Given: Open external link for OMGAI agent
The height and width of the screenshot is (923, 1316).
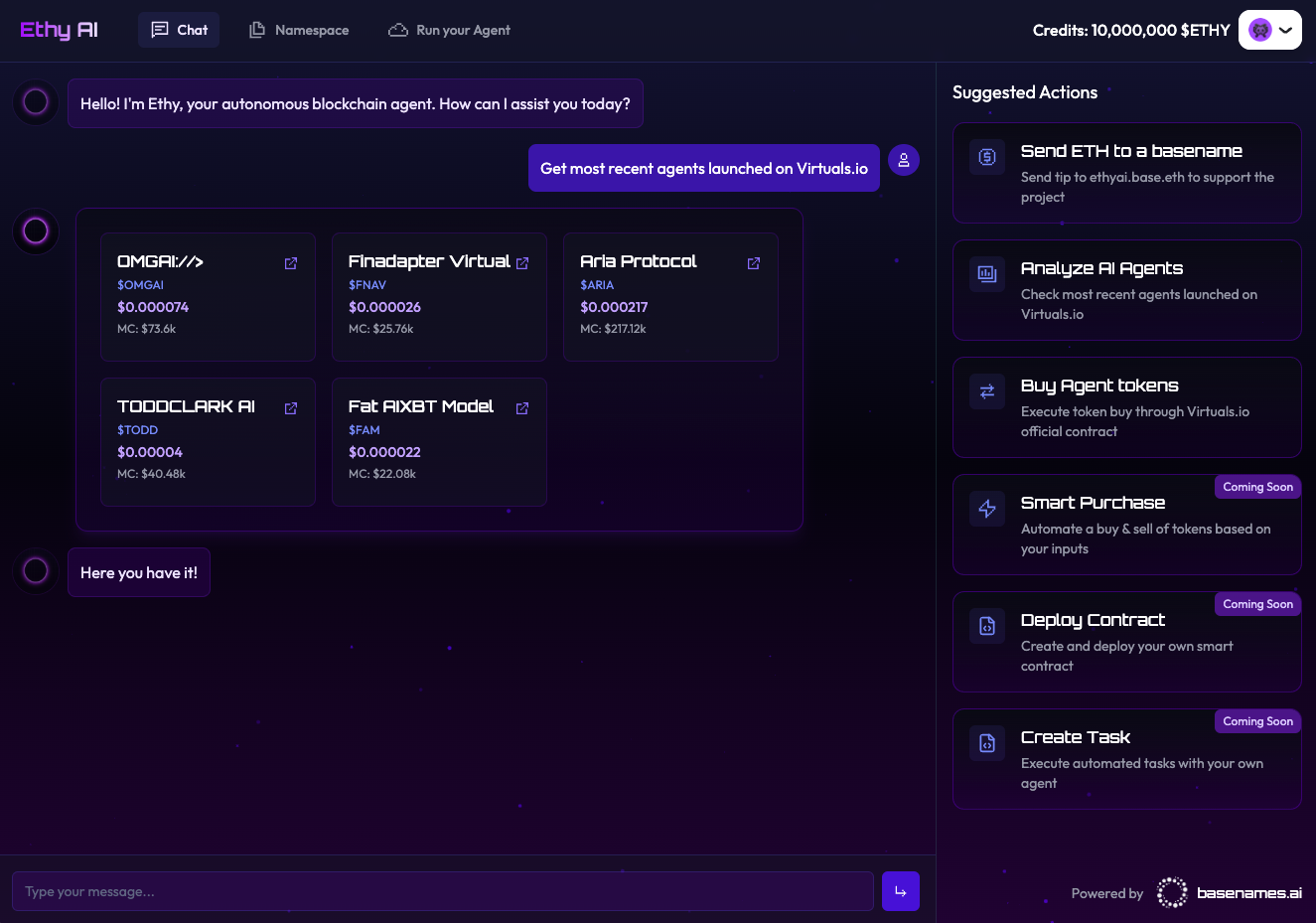Looking at the screenshot, I should (x=291, y=263).
